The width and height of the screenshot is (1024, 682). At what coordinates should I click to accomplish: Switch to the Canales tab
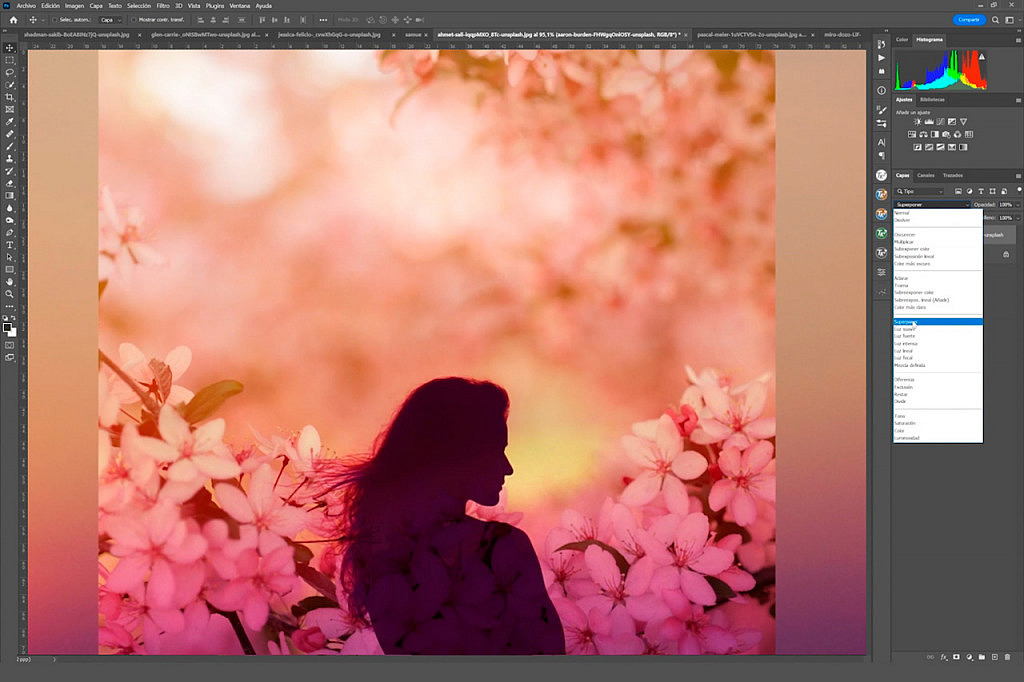[925, 175]
